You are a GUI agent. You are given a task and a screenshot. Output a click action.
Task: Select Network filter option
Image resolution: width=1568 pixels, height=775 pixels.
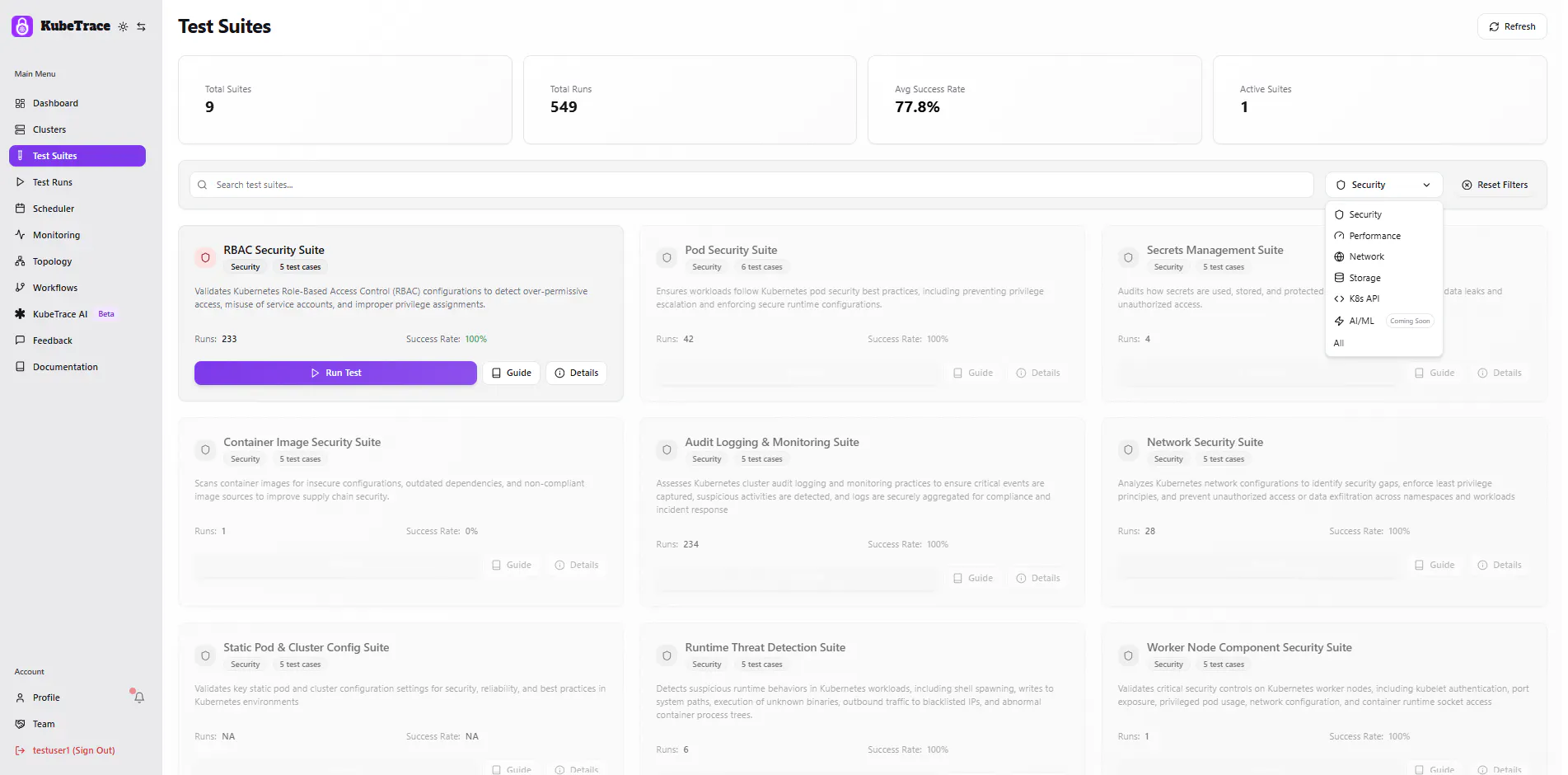[x=1383, y=256]
